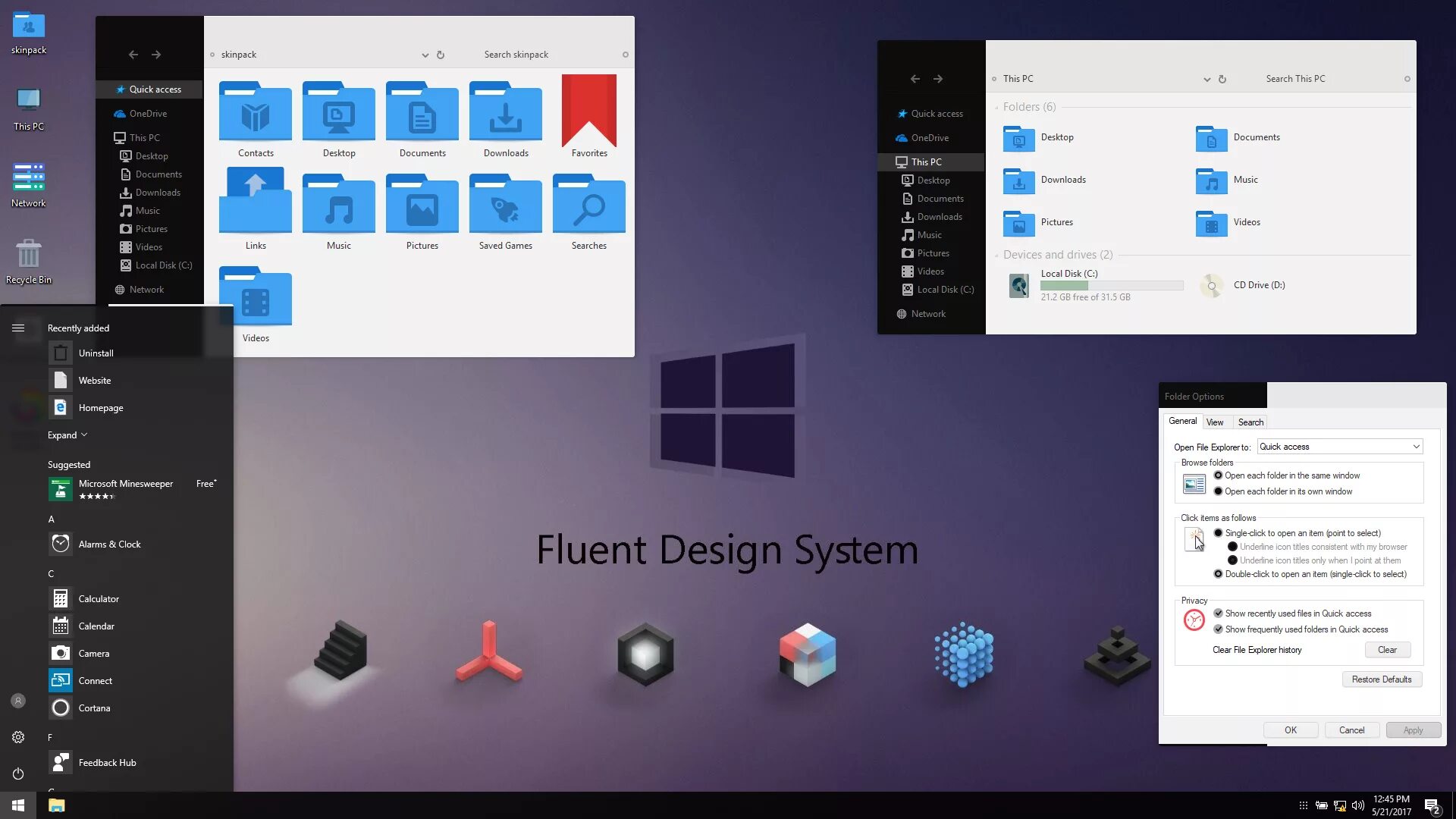Screen dimensions: 1456x819
Task: Open the Open File Explorer to dropdown
Action: [x=1339, y=447]
